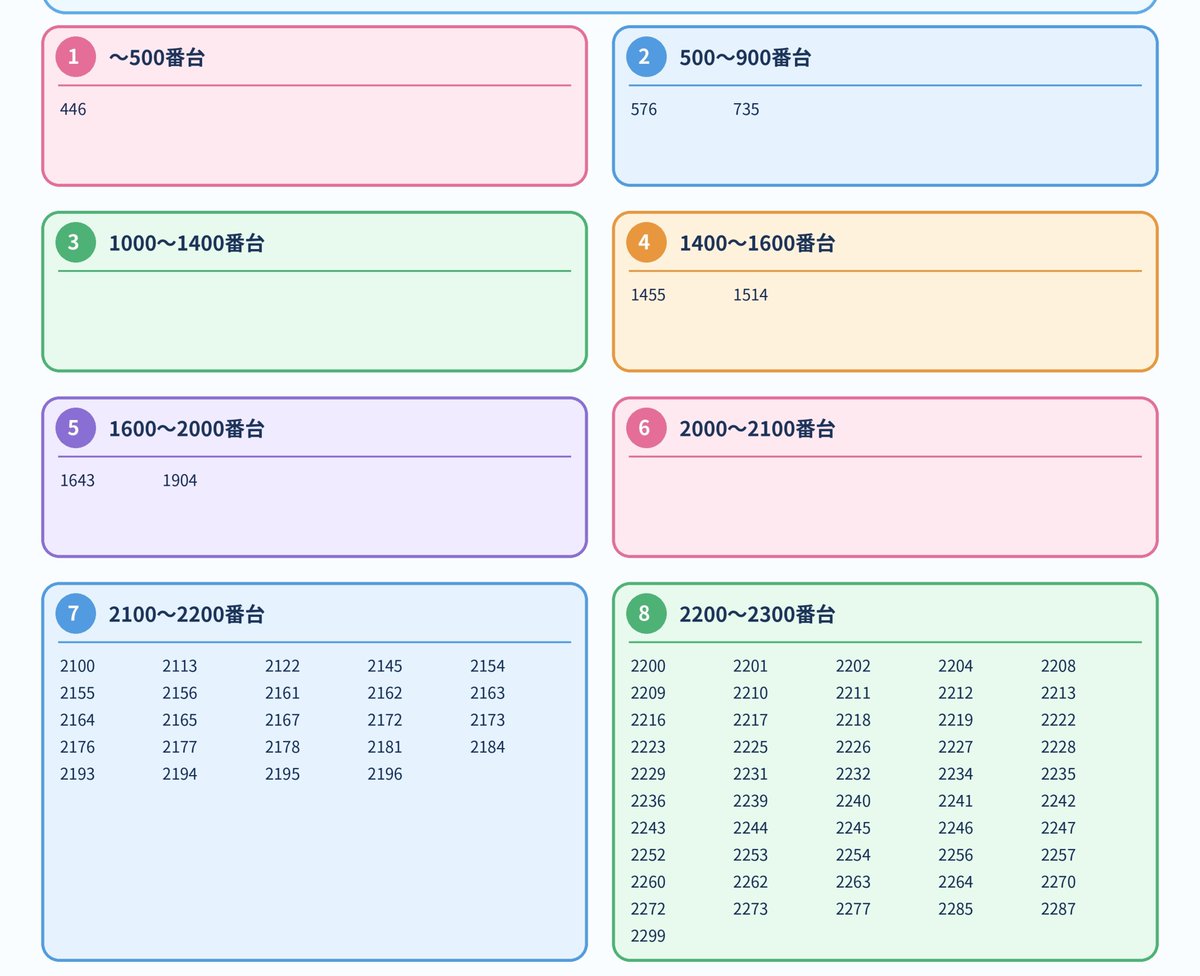
Task: Click number 2184
Action: click(x=487, y=747)
